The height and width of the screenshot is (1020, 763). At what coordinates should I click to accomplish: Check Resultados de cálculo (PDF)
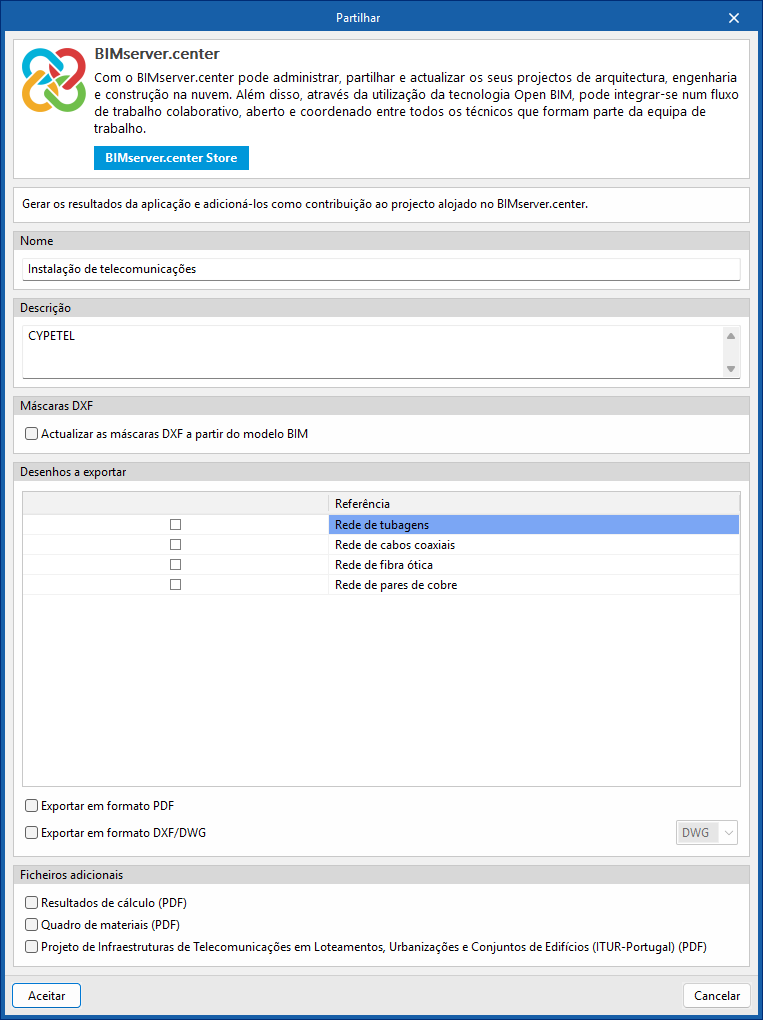pyautogui.click(x=31, y=903)
